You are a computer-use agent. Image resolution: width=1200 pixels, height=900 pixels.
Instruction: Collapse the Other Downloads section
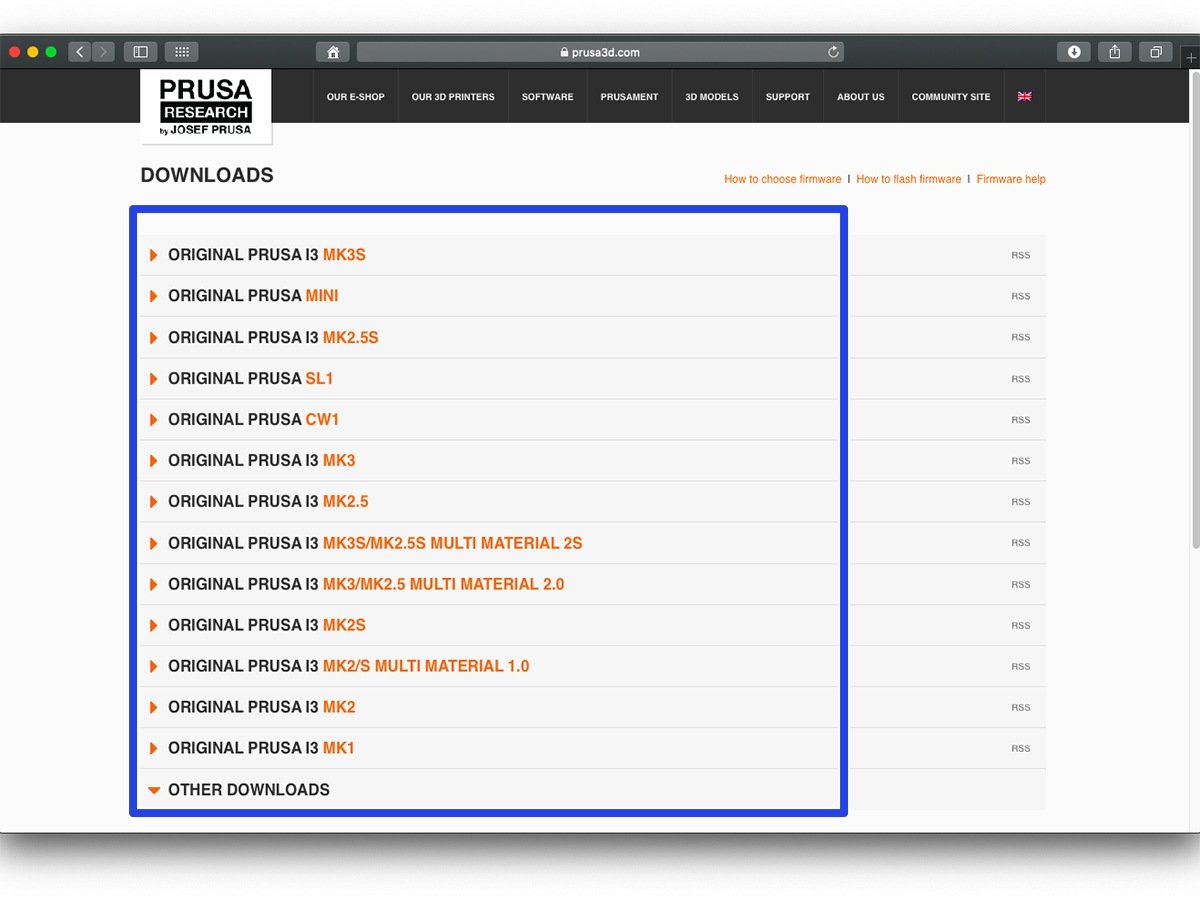coord(248,790)
